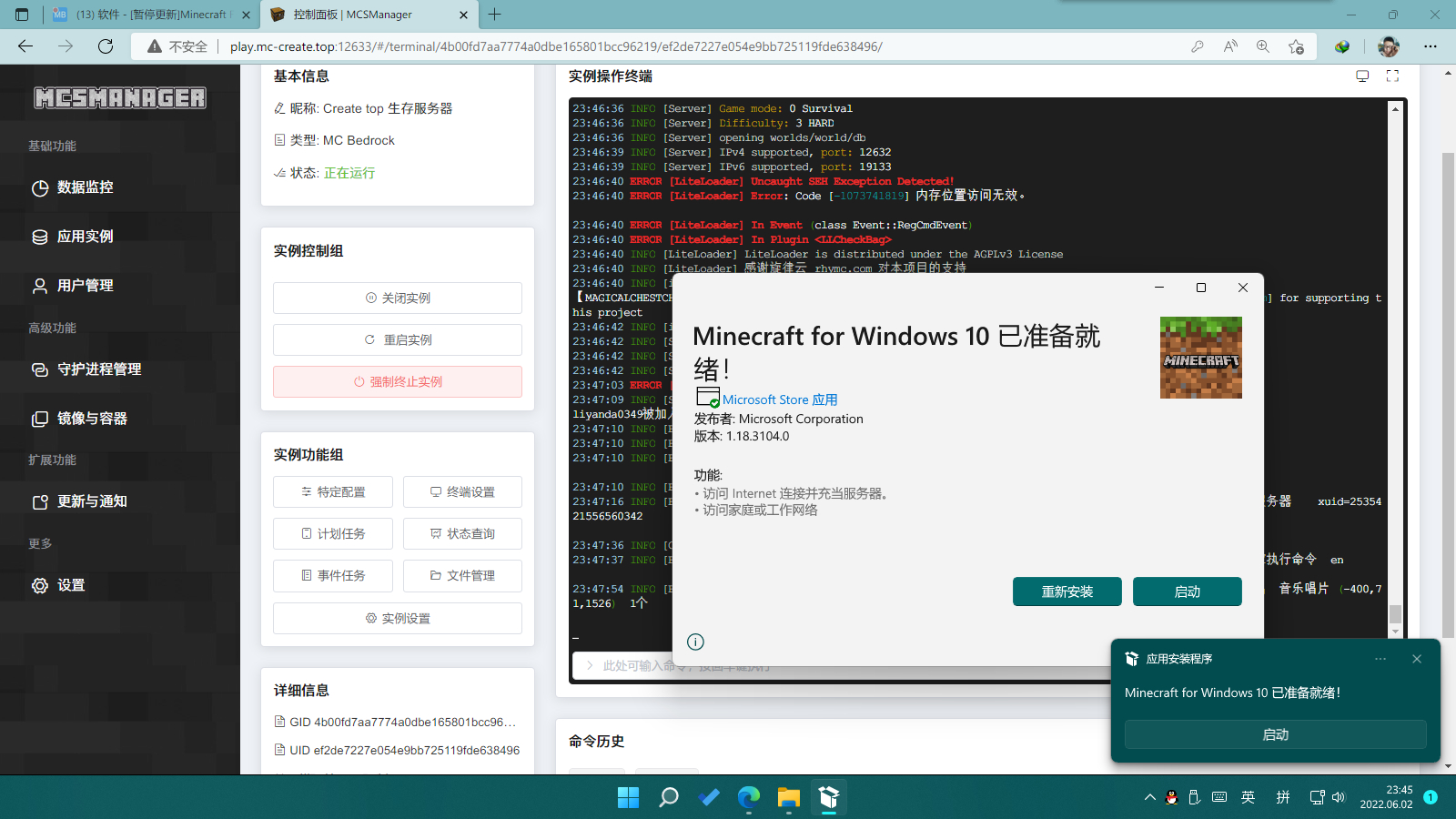Show hidden system tray icons
This screenshot has height=819, width=1456.
[1150, 798]
